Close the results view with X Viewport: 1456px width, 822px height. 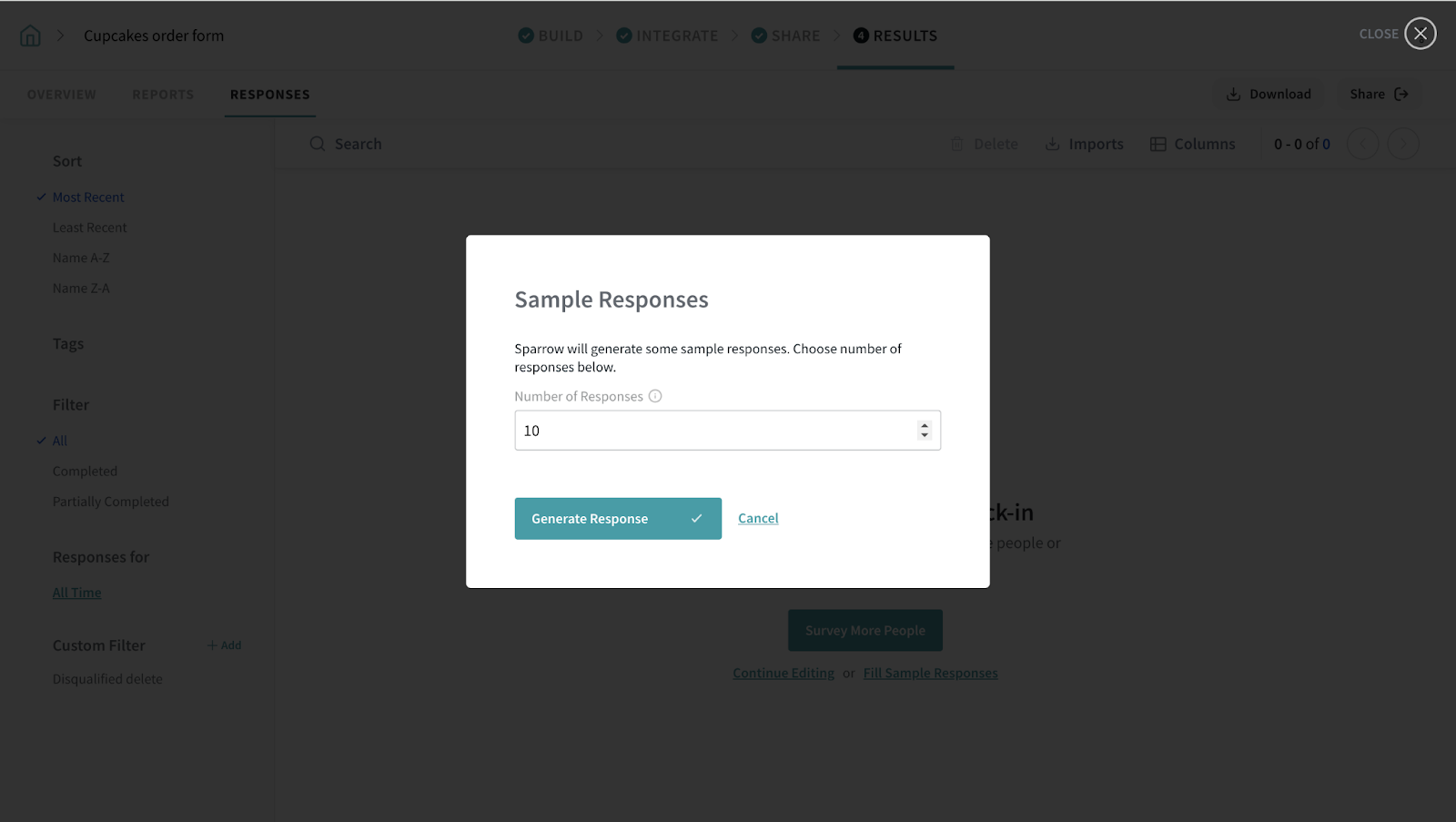(1420, 34)
